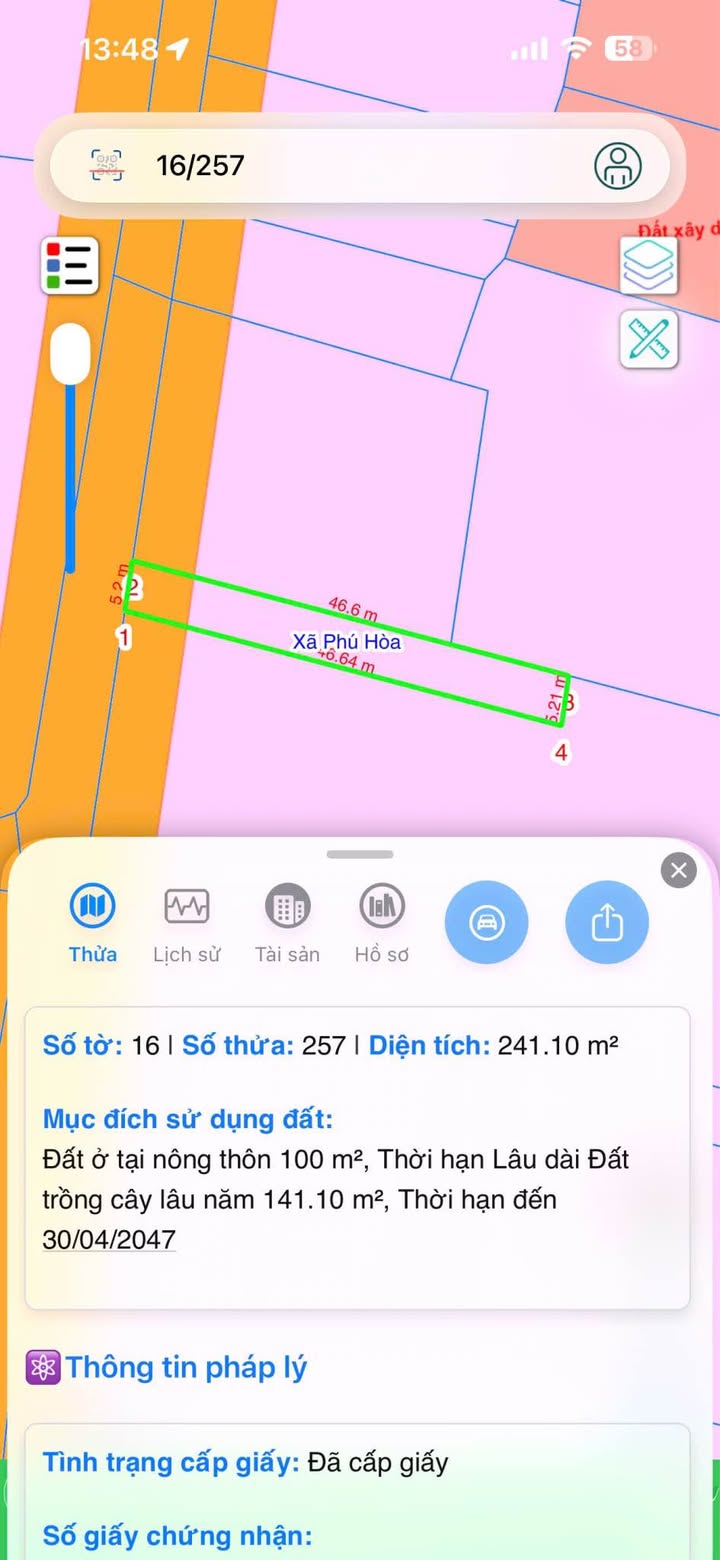Viewport: 720px width, 1560px height.
Task: Open the map legend list icon
Action: click(69, 266)
